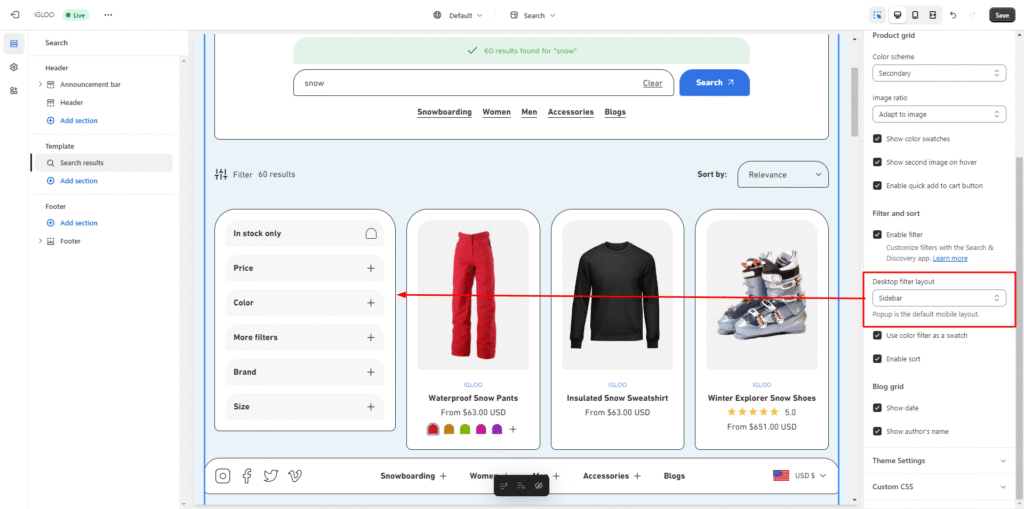This screenshot has height=509, width=1024.
Task: Click the Instagram icon in footer
Action: coord(223,476)
